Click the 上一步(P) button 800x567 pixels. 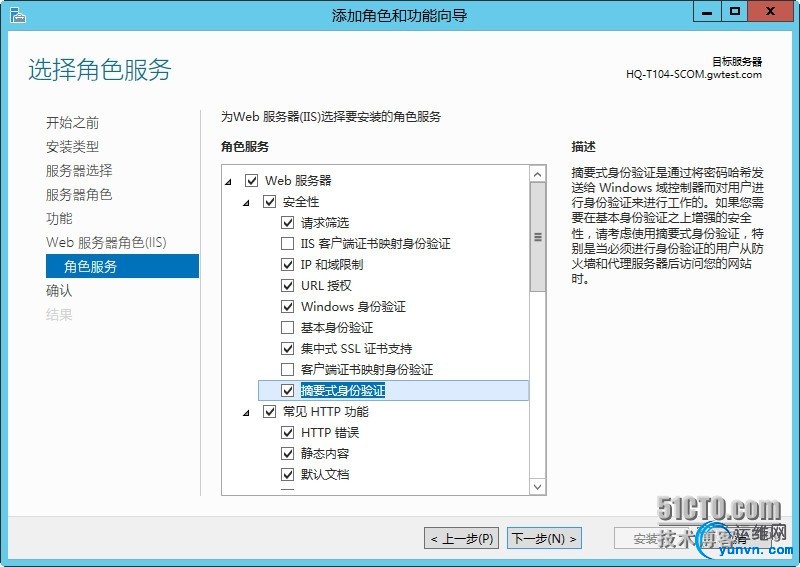point(462,538)
